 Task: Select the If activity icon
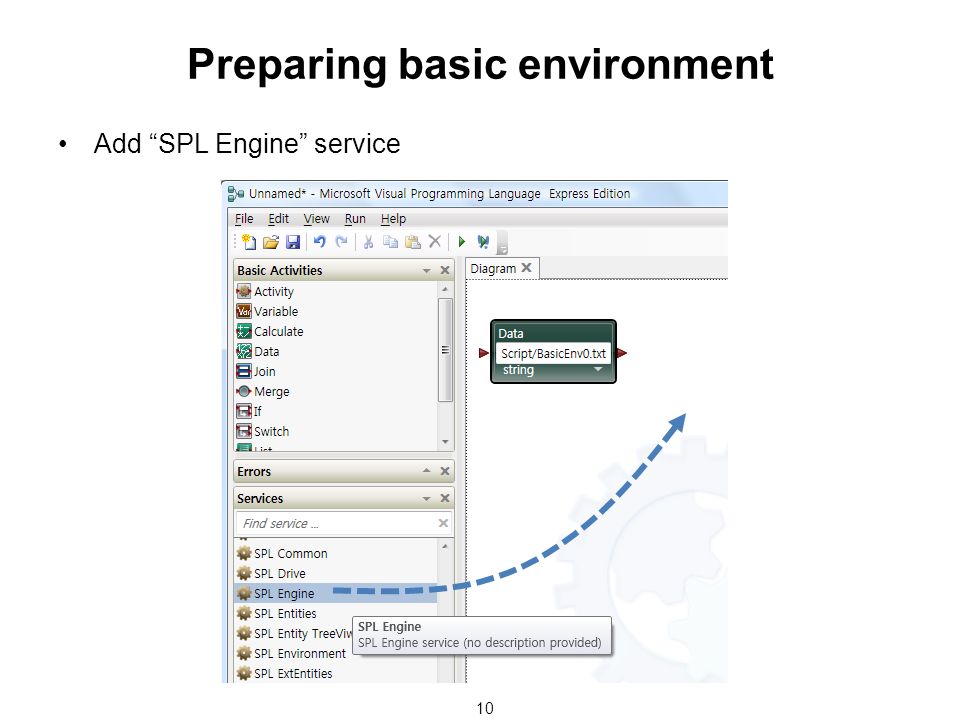point(244,411)
